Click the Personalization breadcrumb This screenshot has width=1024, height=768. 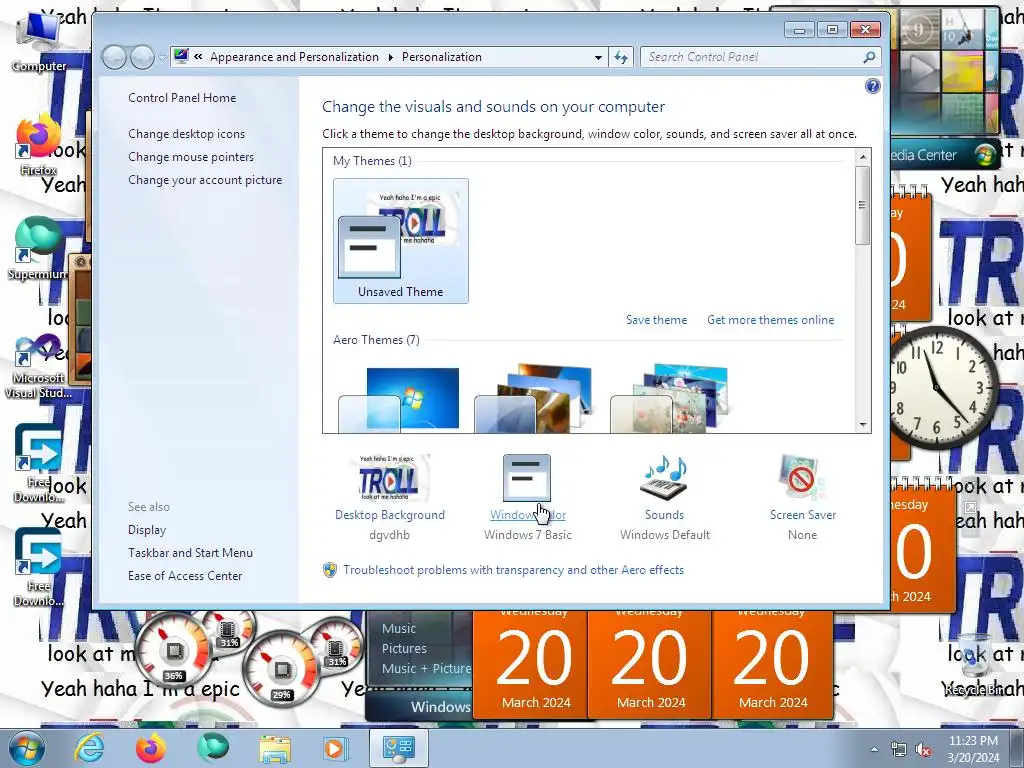point(441,57)
